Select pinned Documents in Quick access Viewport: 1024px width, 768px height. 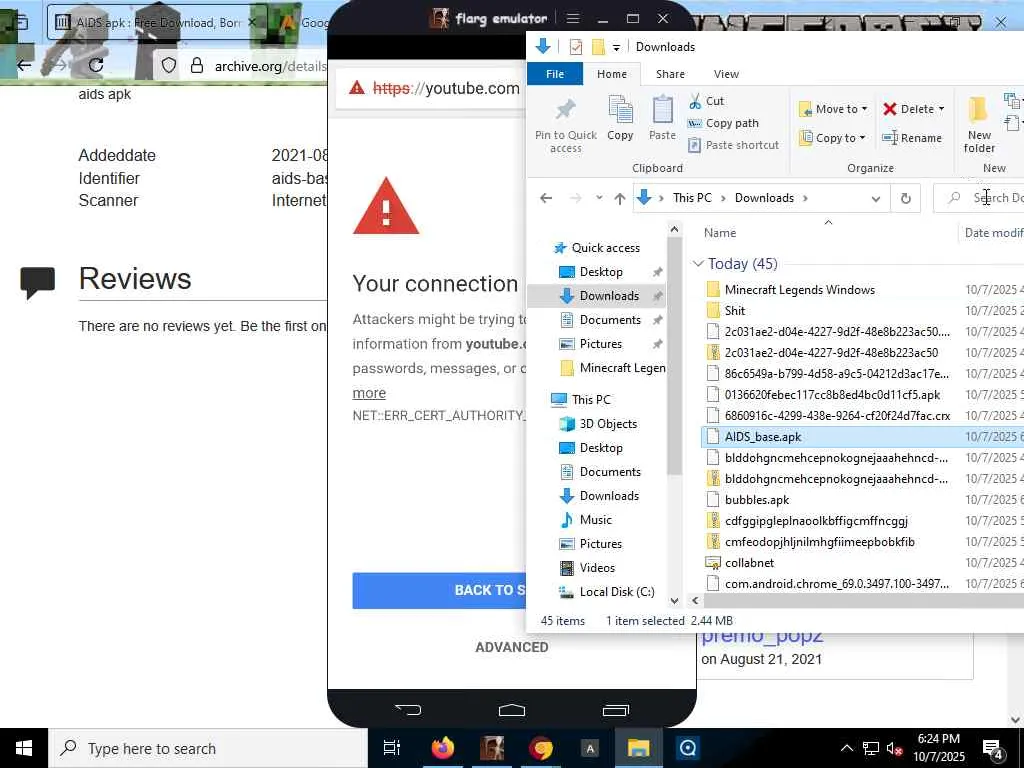[x=610, y=320]
